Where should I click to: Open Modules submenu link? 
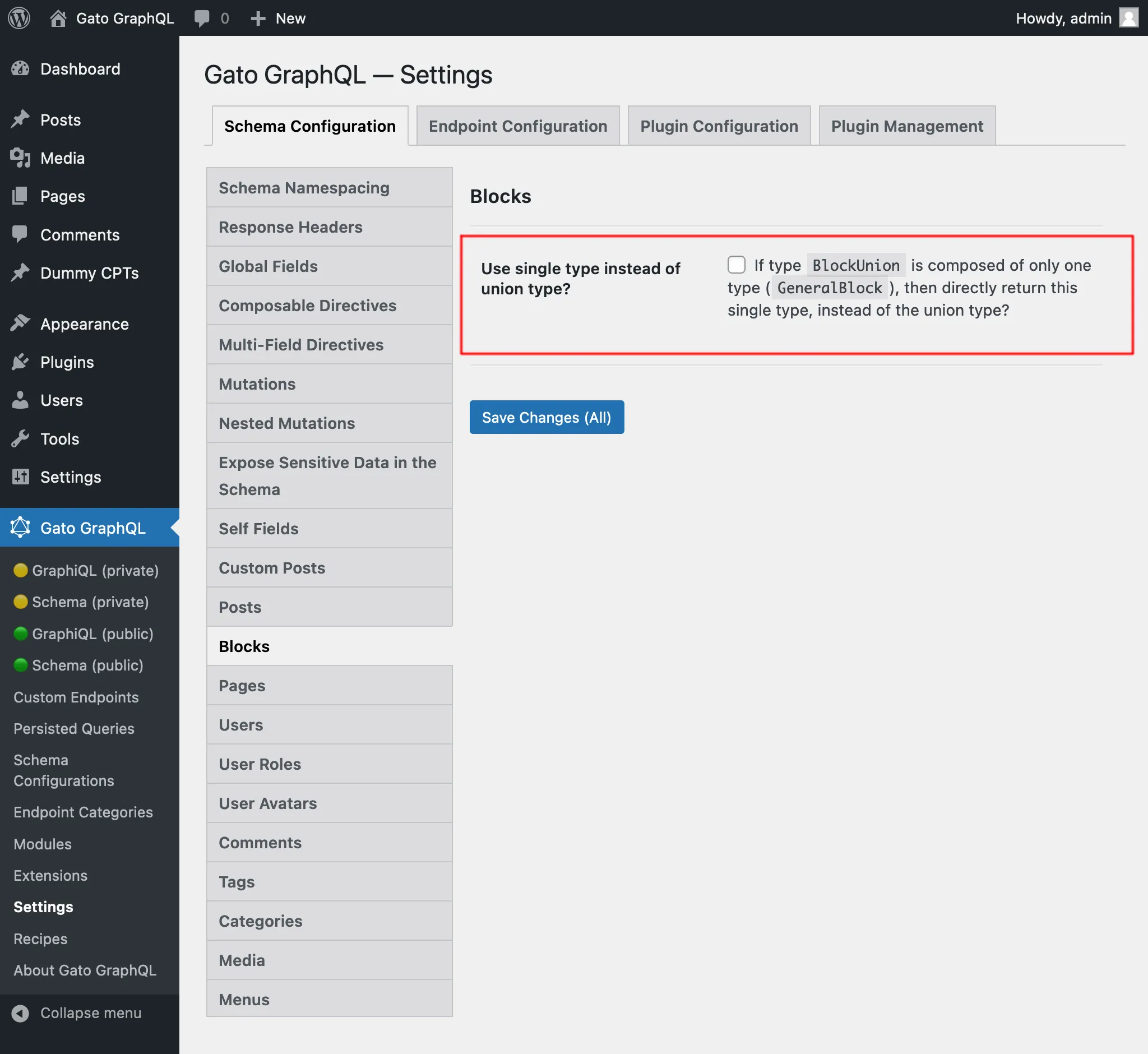(43, 844)
